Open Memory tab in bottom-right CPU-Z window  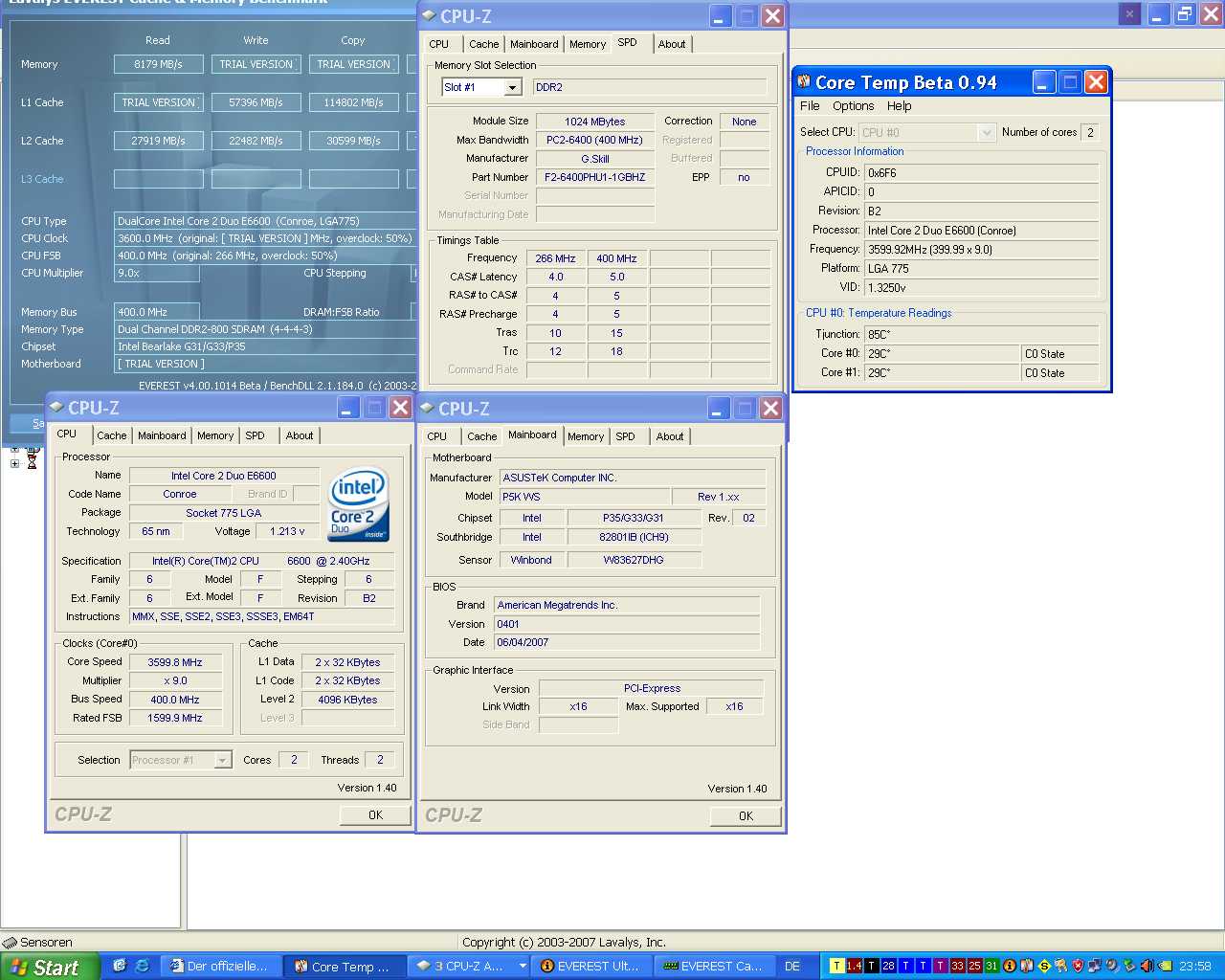(586, 436)
